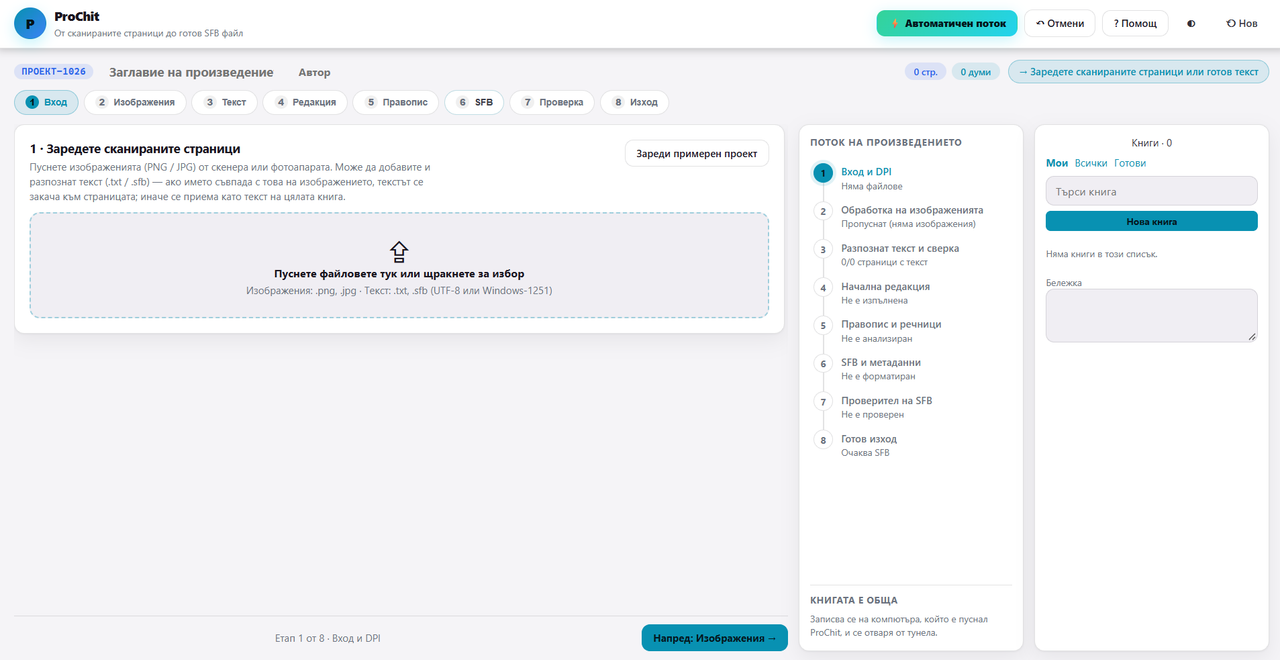Show the Всички books filter

tap(1091, 163)
